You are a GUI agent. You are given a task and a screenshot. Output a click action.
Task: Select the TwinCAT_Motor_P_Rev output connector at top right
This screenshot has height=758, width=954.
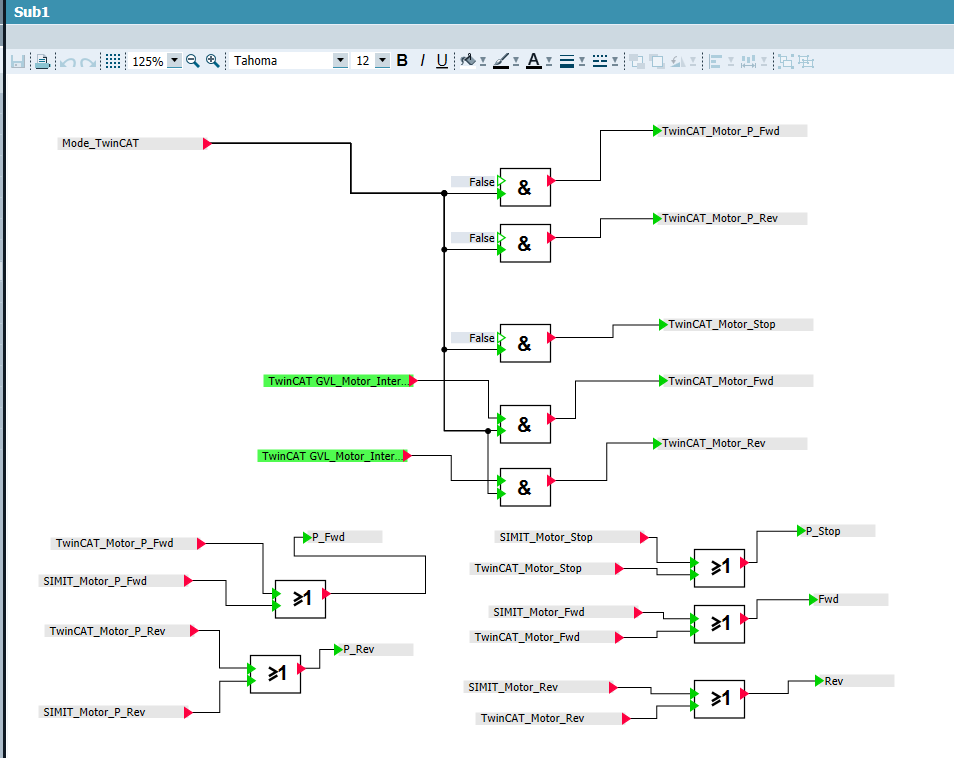click(730, 218)
